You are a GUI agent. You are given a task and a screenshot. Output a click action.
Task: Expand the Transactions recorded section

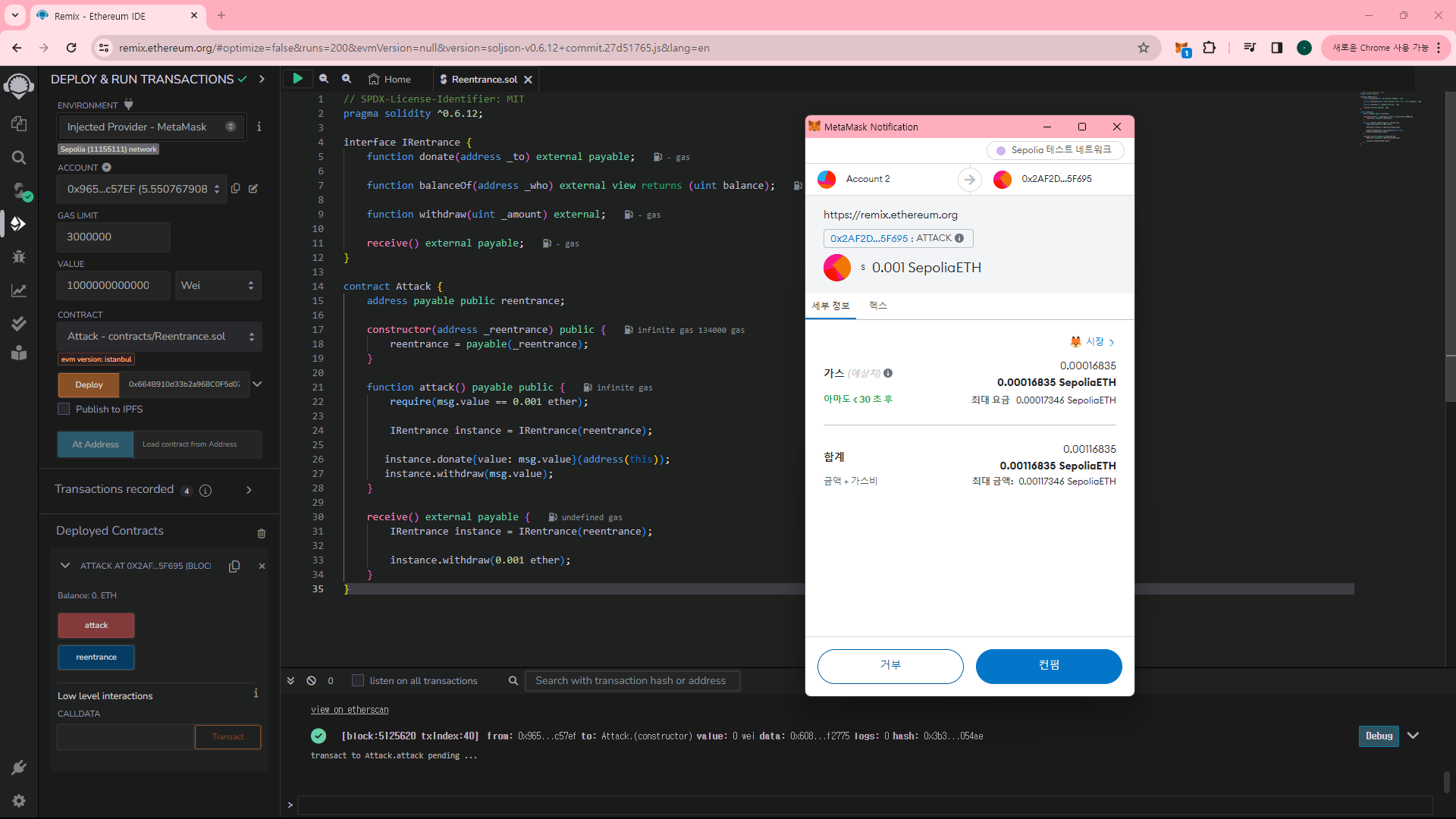[x=249, y=491]
